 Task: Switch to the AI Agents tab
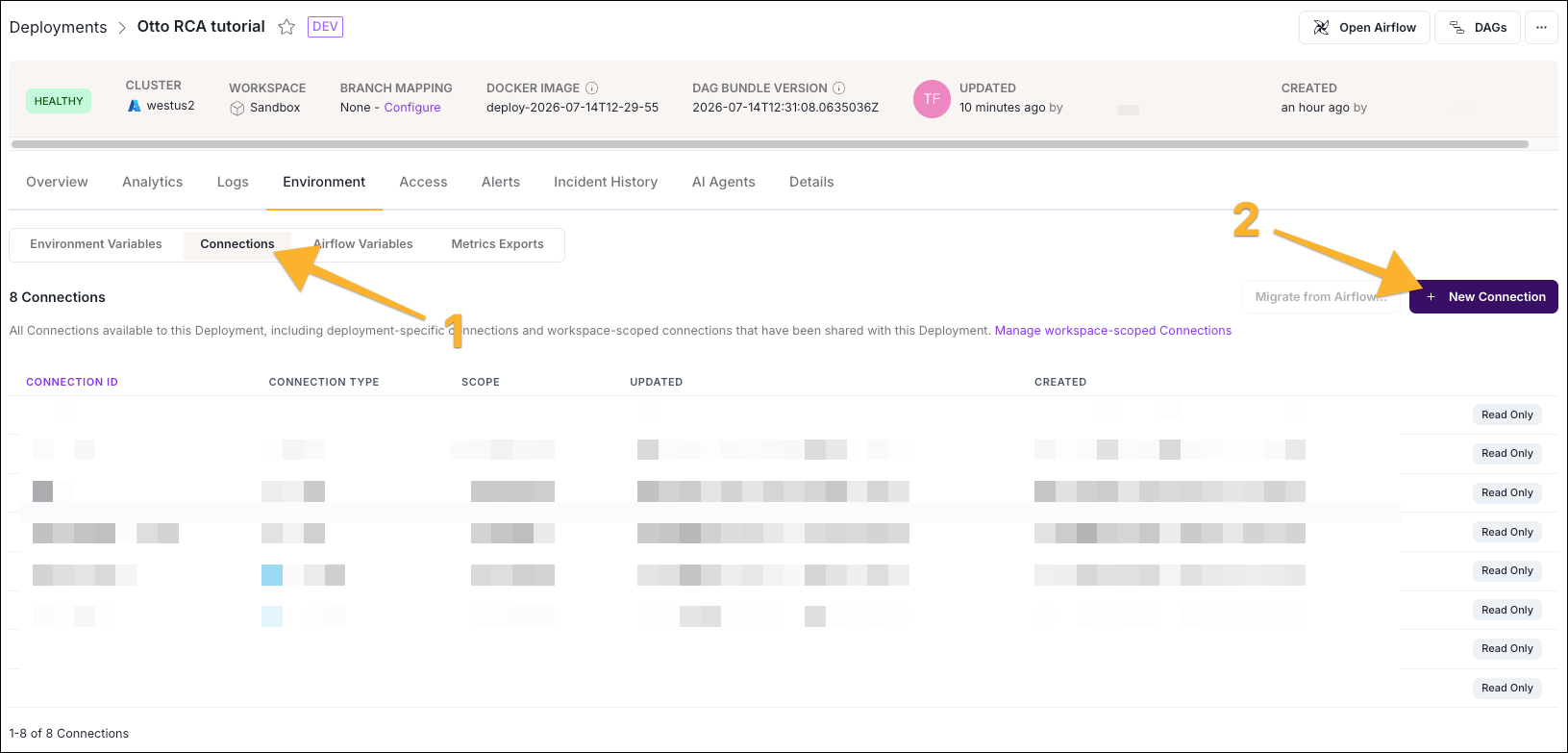724,182
